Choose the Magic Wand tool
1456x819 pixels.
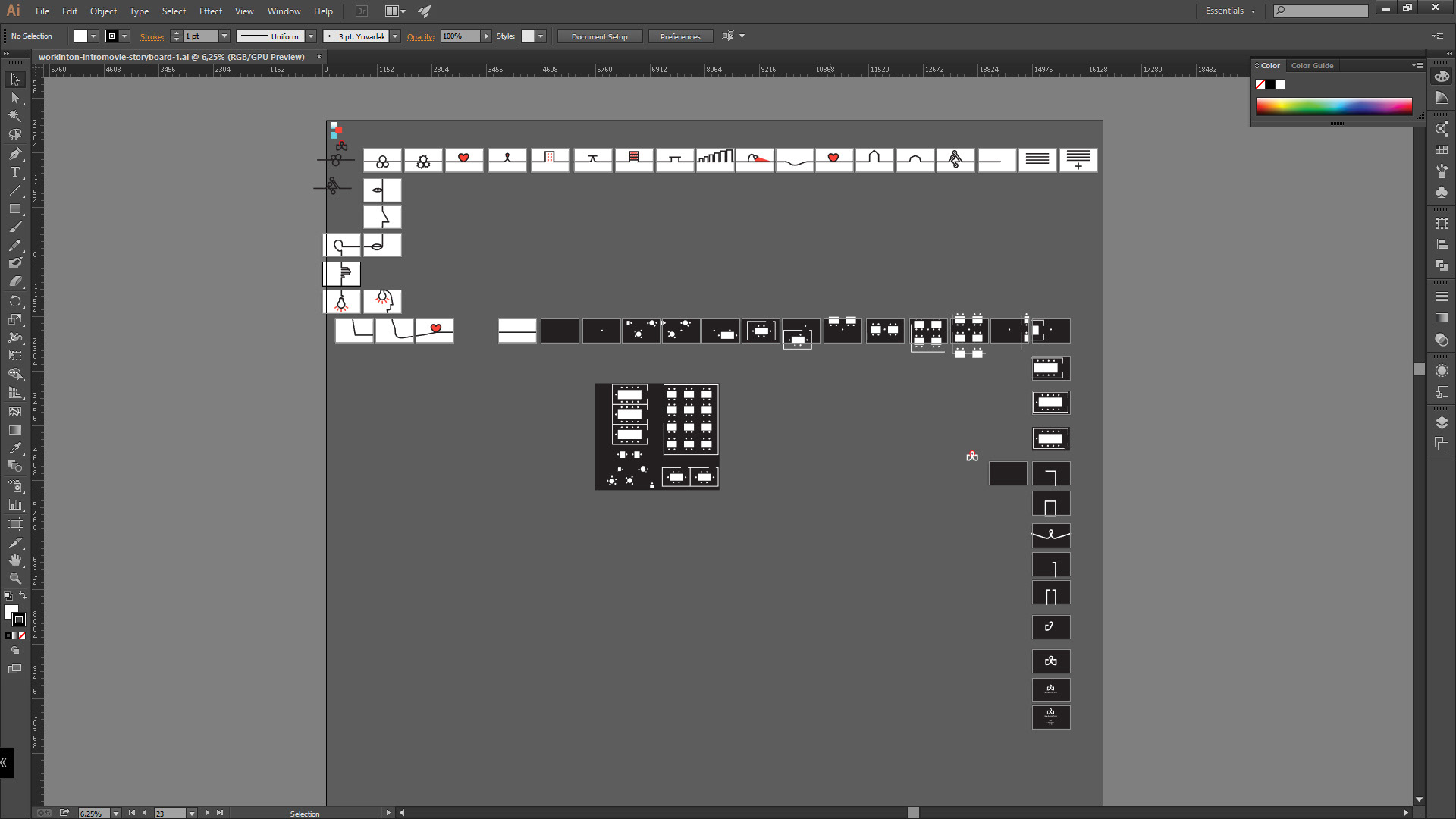point(14,116)
